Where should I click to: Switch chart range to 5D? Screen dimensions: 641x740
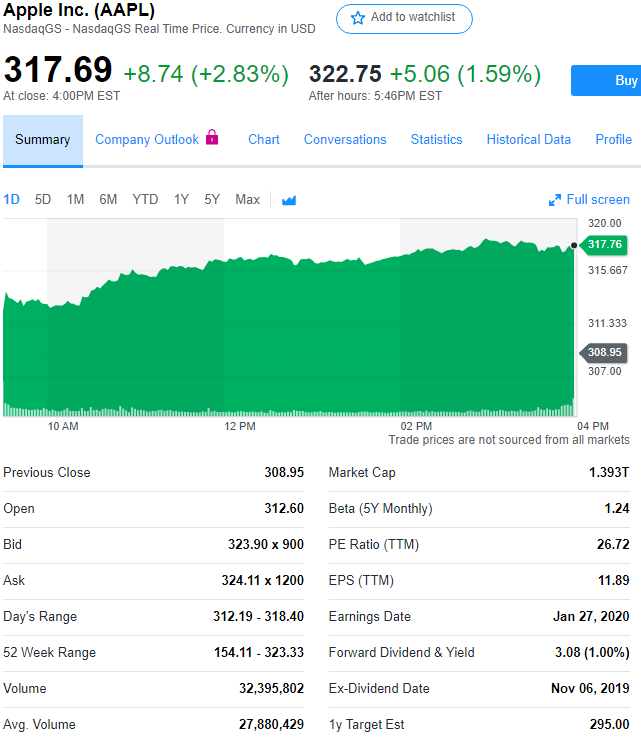click(43, 199)
